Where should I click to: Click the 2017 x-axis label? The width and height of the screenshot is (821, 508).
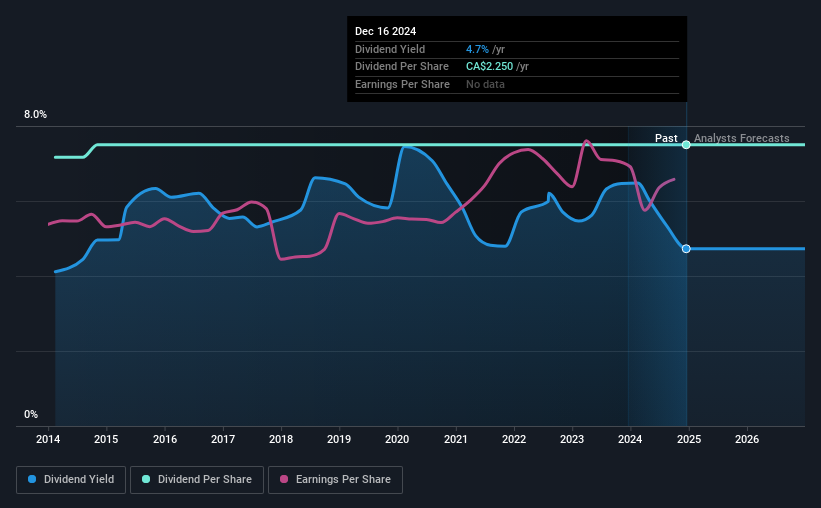click(223, 439)
